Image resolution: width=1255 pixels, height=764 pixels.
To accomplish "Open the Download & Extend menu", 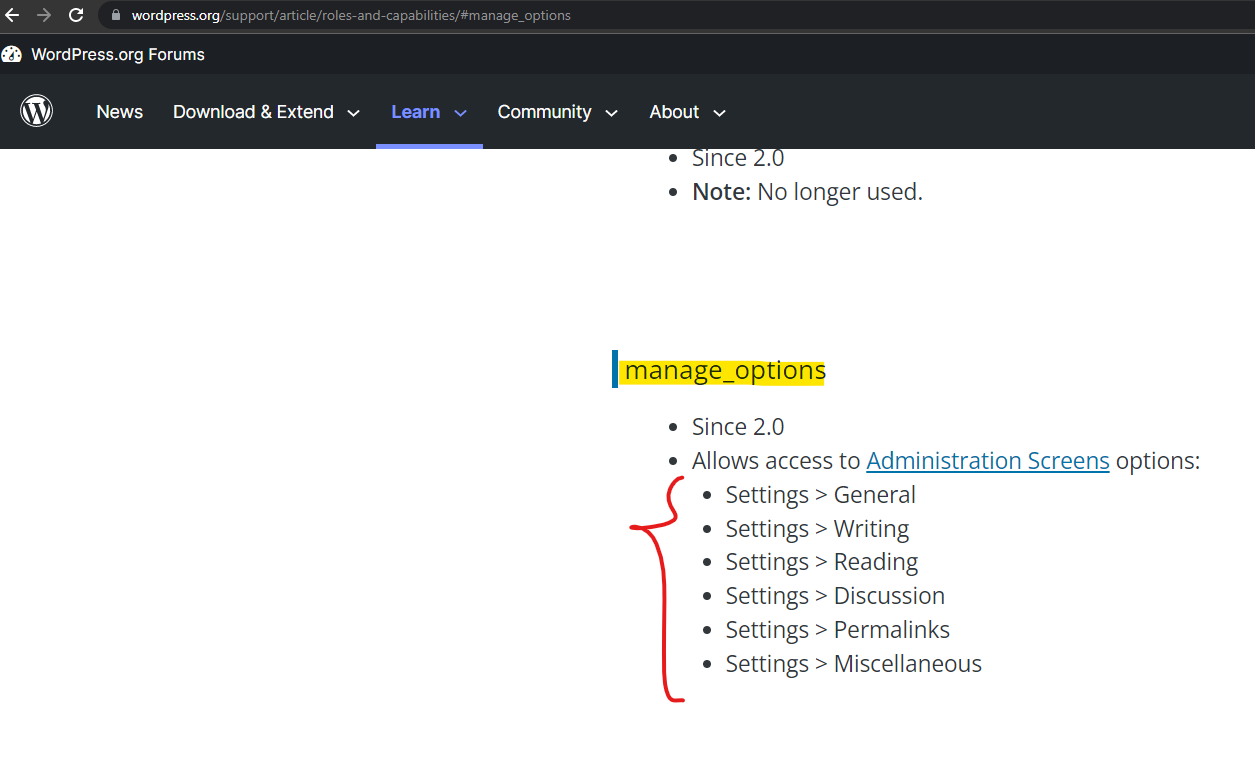I will 266,112.
